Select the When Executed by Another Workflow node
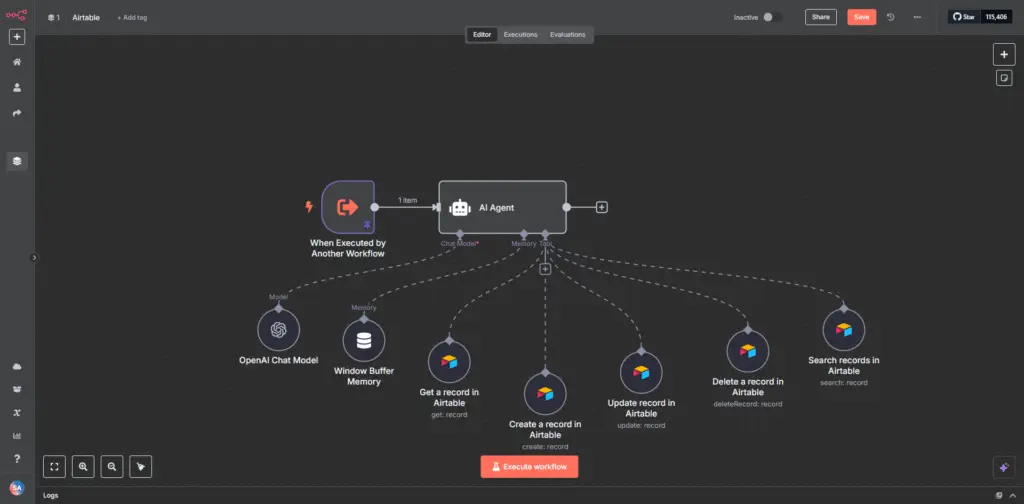 coord(348,207)
